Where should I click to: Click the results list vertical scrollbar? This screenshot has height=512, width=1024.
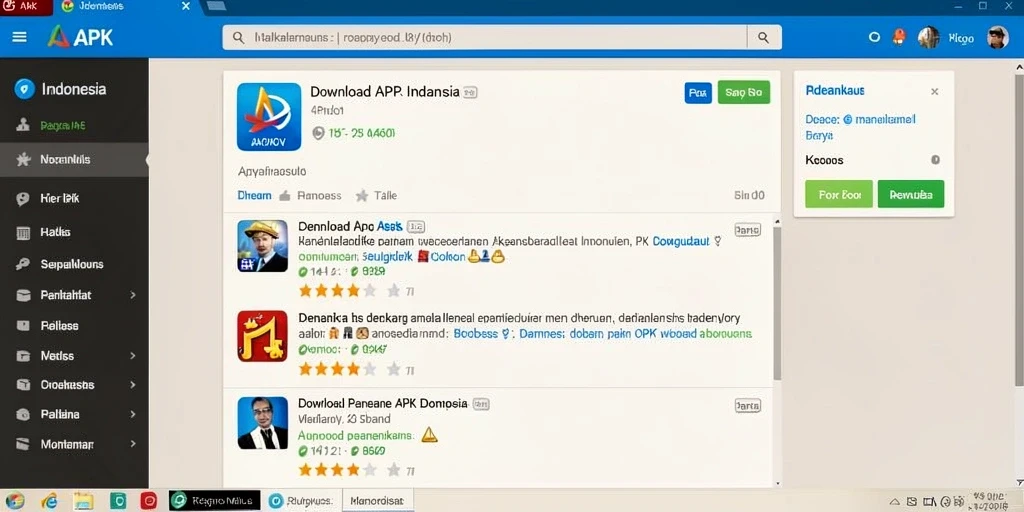(x=777, y=304)
